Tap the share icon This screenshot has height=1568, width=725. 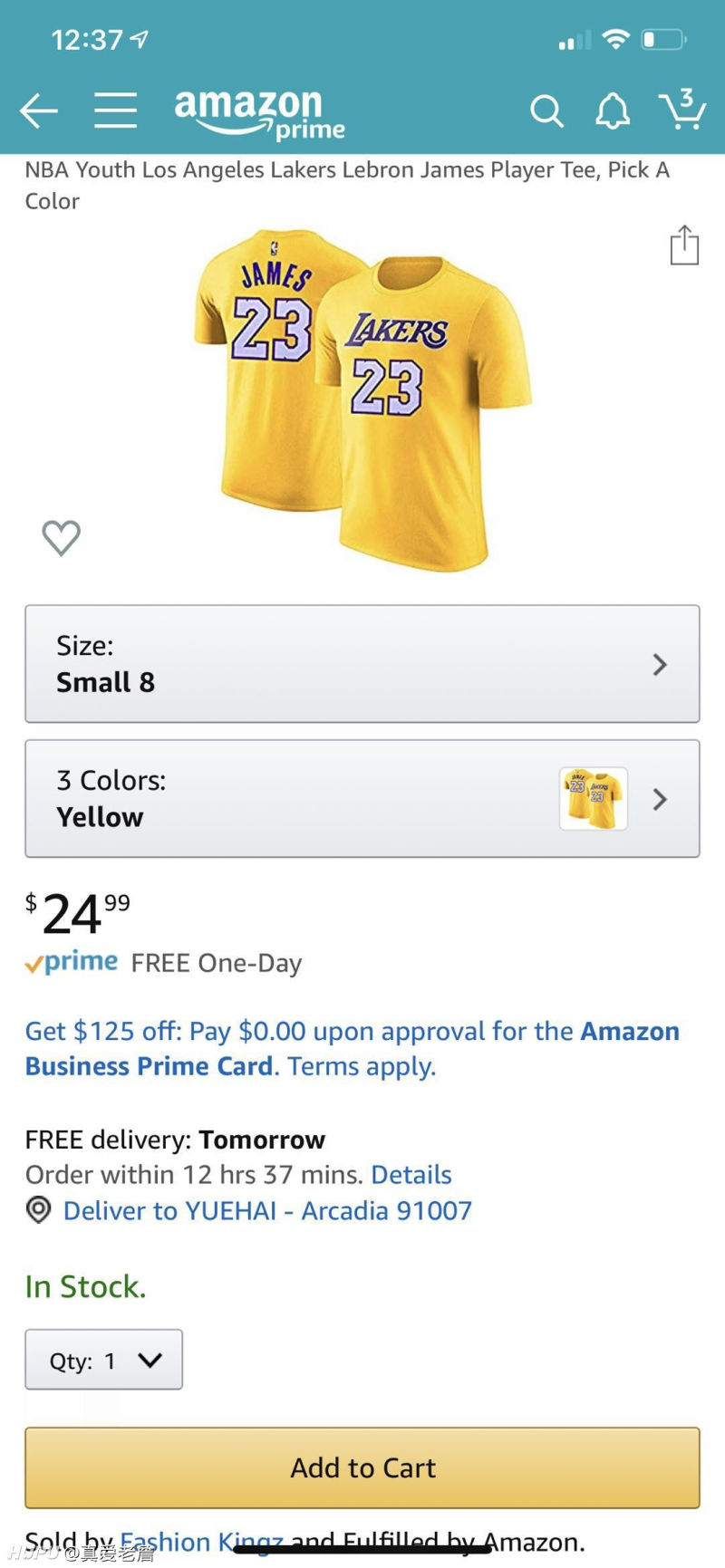(x=684, y=245)
